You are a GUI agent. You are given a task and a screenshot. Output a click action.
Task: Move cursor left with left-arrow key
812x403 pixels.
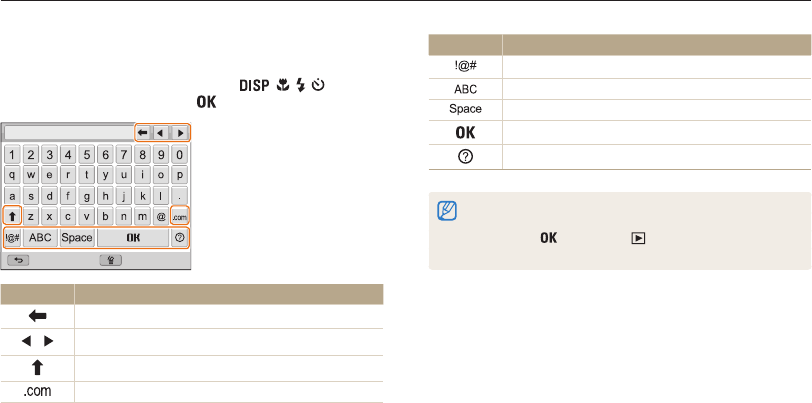161,132
